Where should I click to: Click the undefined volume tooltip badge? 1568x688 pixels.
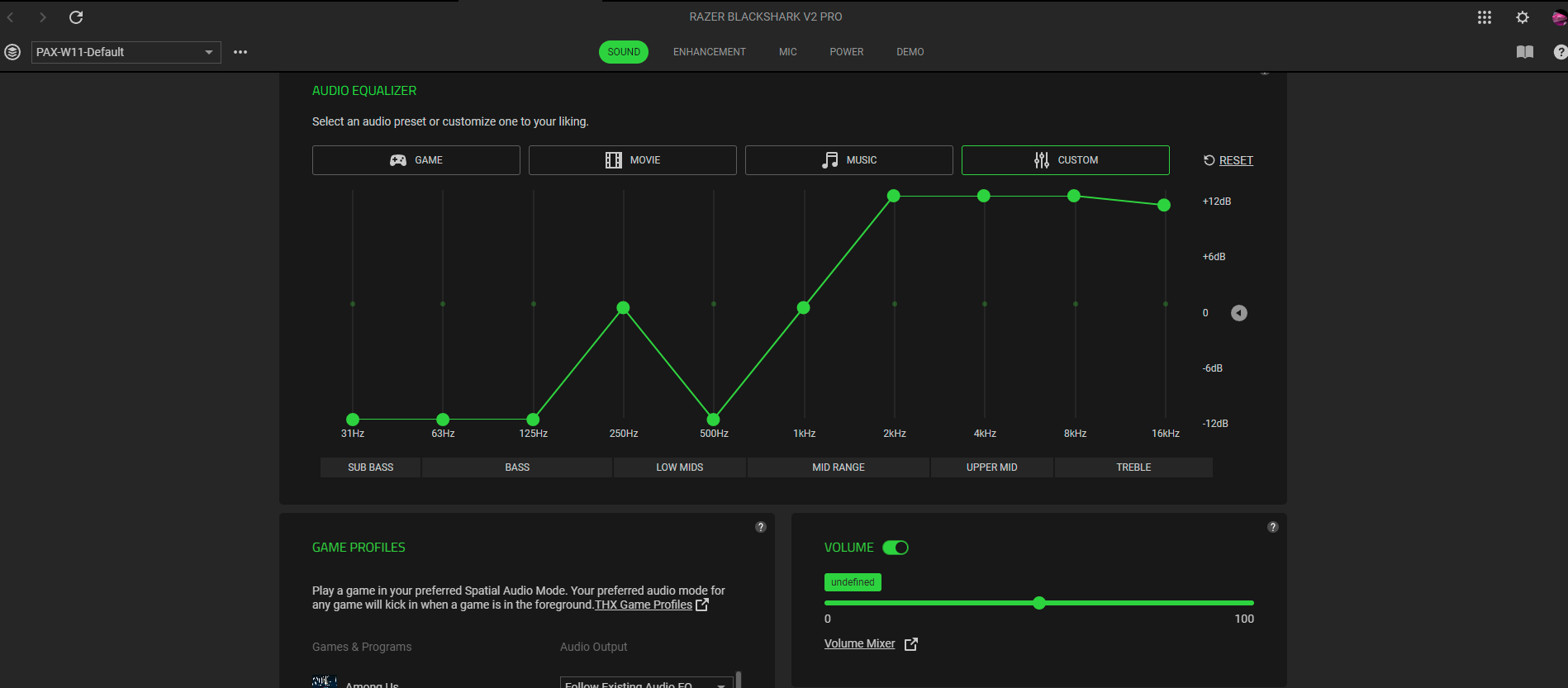tap(853, 582)
